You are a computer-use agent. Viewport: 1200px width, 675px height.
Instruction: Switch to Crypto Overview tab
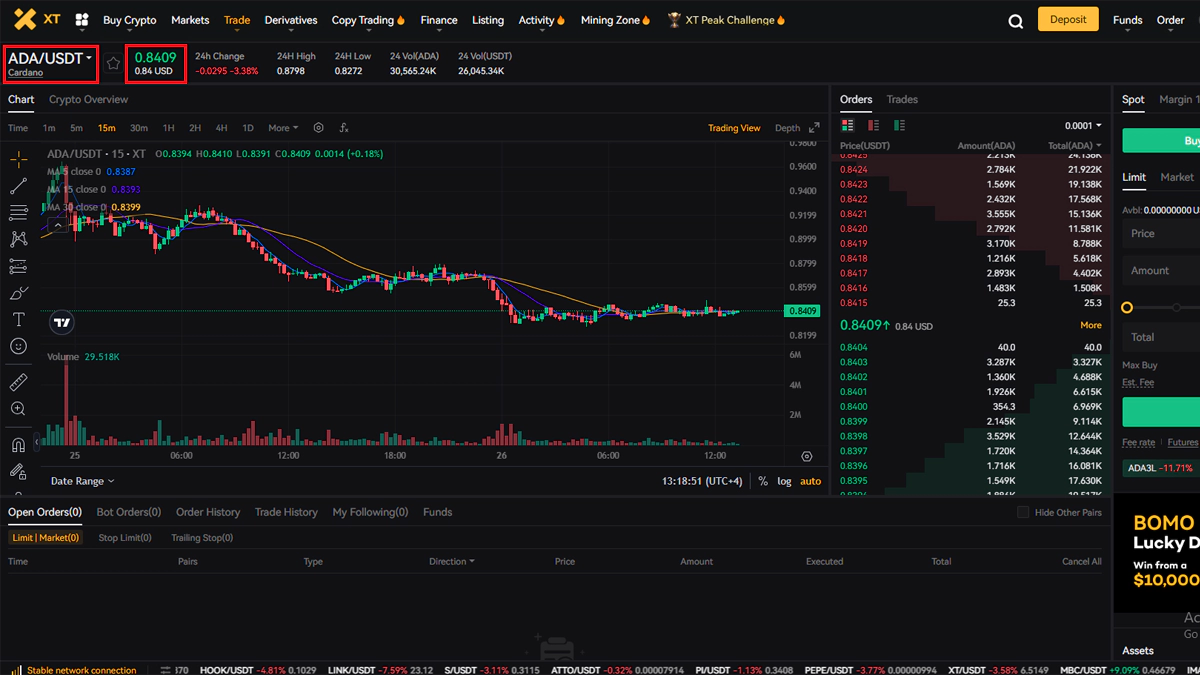tap(88, 99)
